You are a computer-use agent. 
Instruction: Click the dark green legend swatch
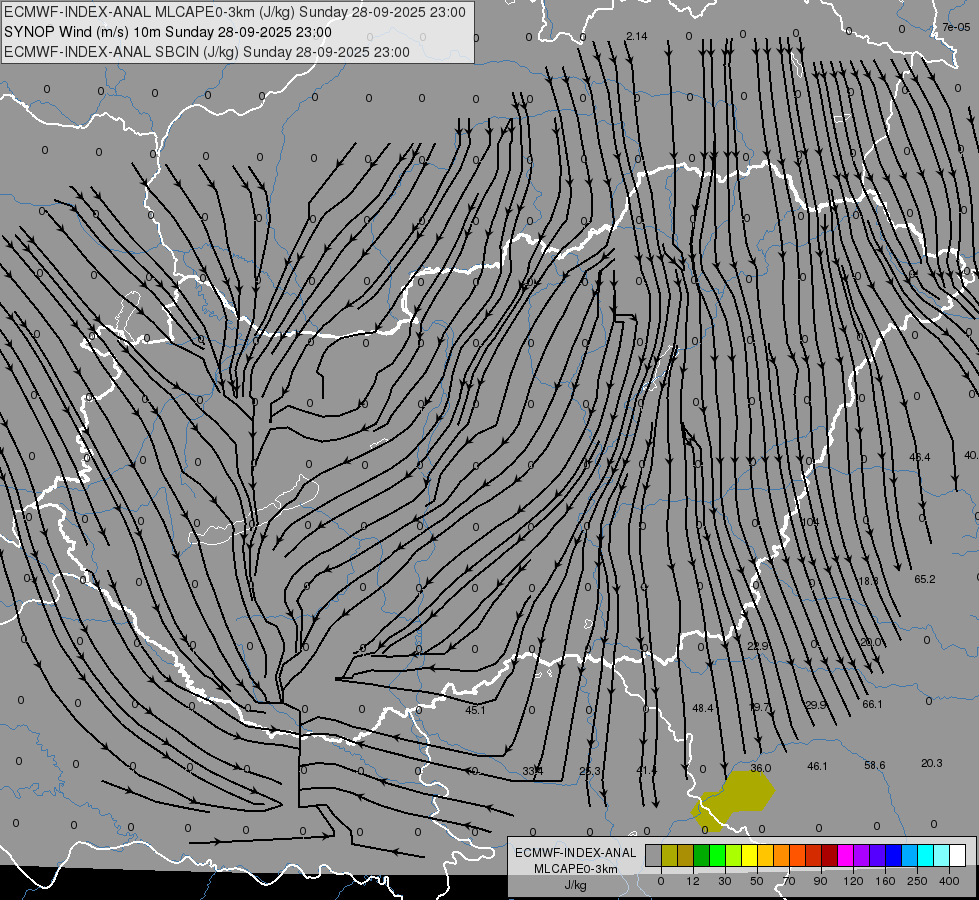pyautogui.click(x=702, y=855)
